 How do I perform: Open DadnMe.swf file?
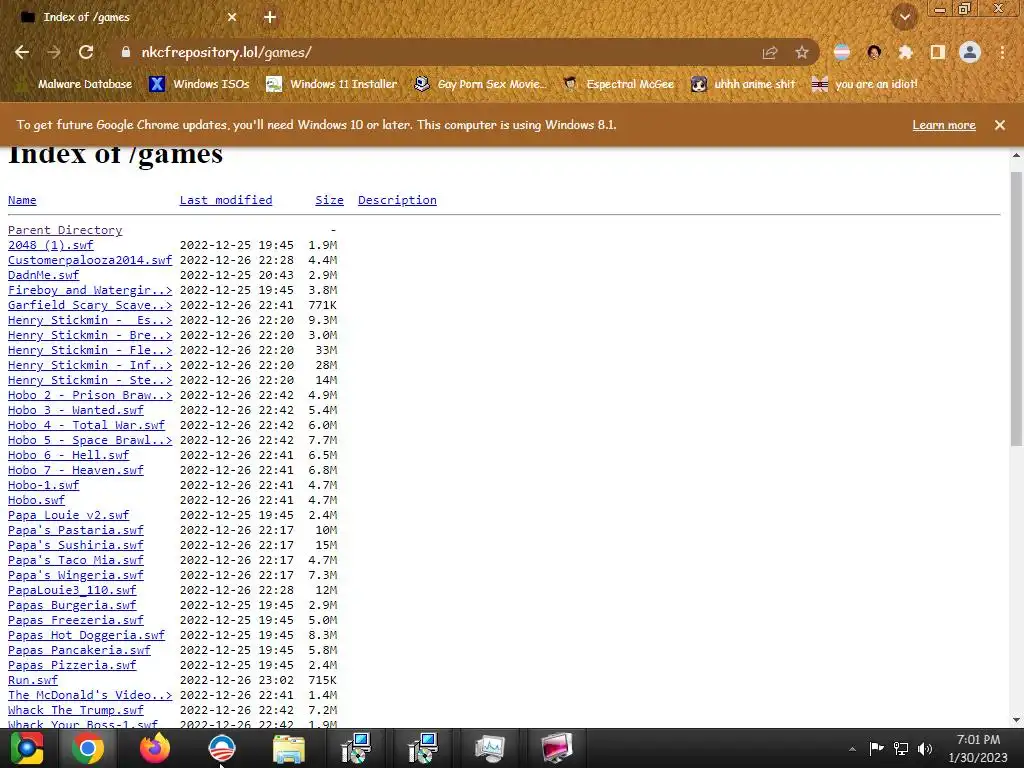44,275
